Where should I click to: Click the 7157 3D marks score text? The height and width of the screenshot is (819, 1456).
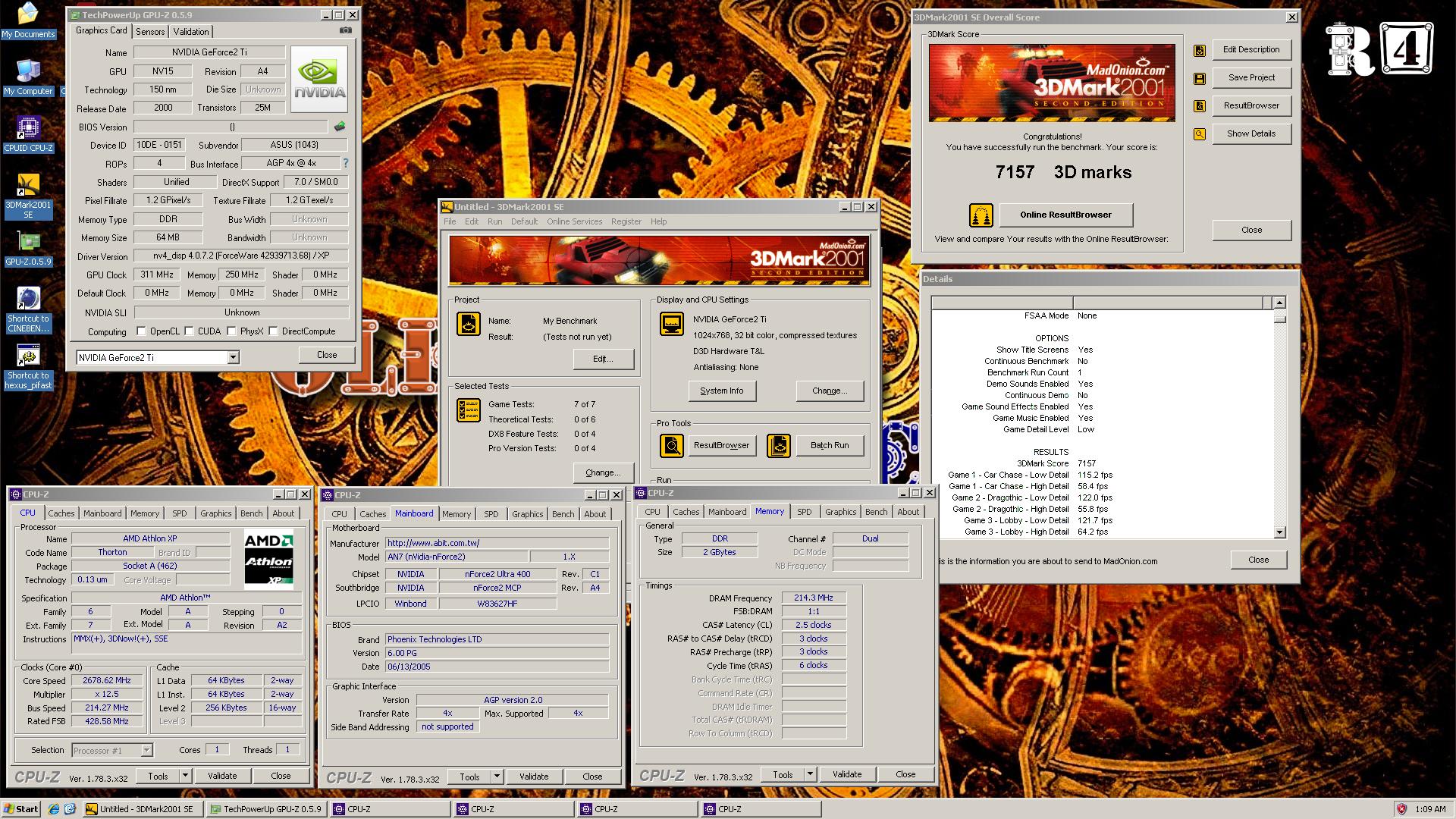(1063, 172)
